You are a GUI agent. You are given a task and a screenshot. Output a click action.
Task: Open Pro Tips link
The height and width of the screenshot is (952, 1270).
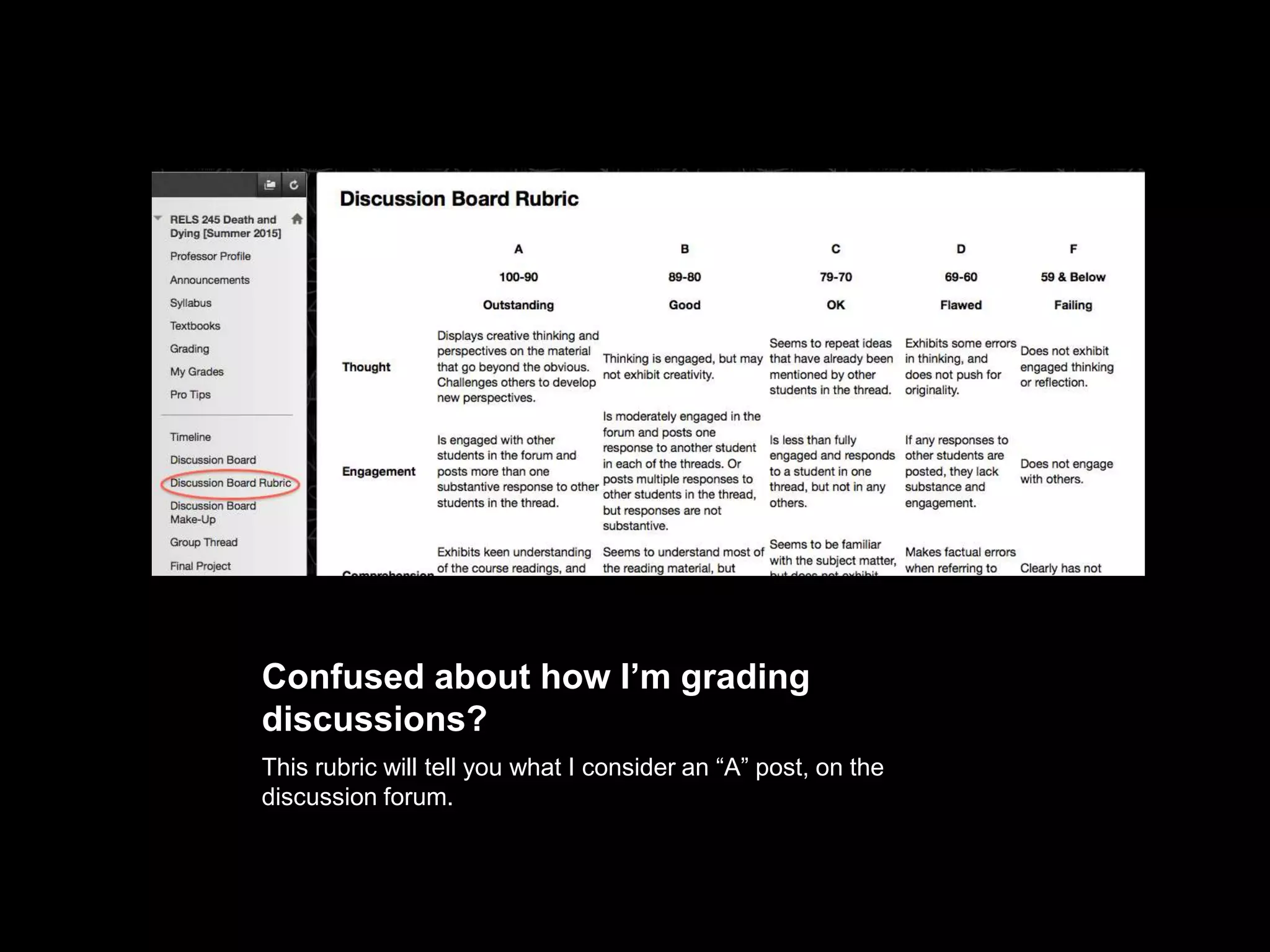(190, 394)
